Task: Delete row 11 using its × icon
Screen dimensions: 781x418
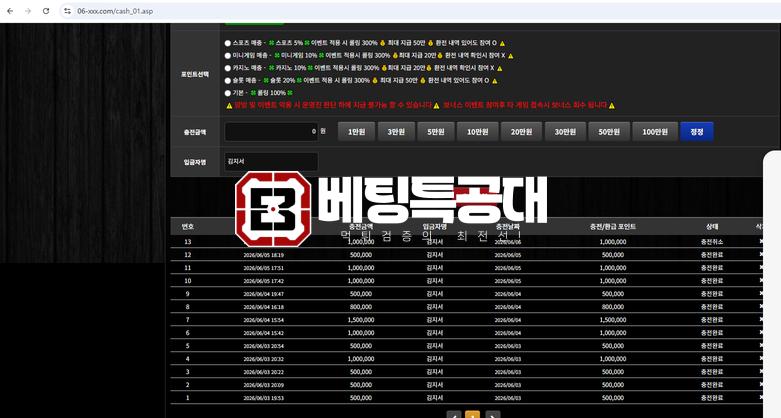Action: 761,268
